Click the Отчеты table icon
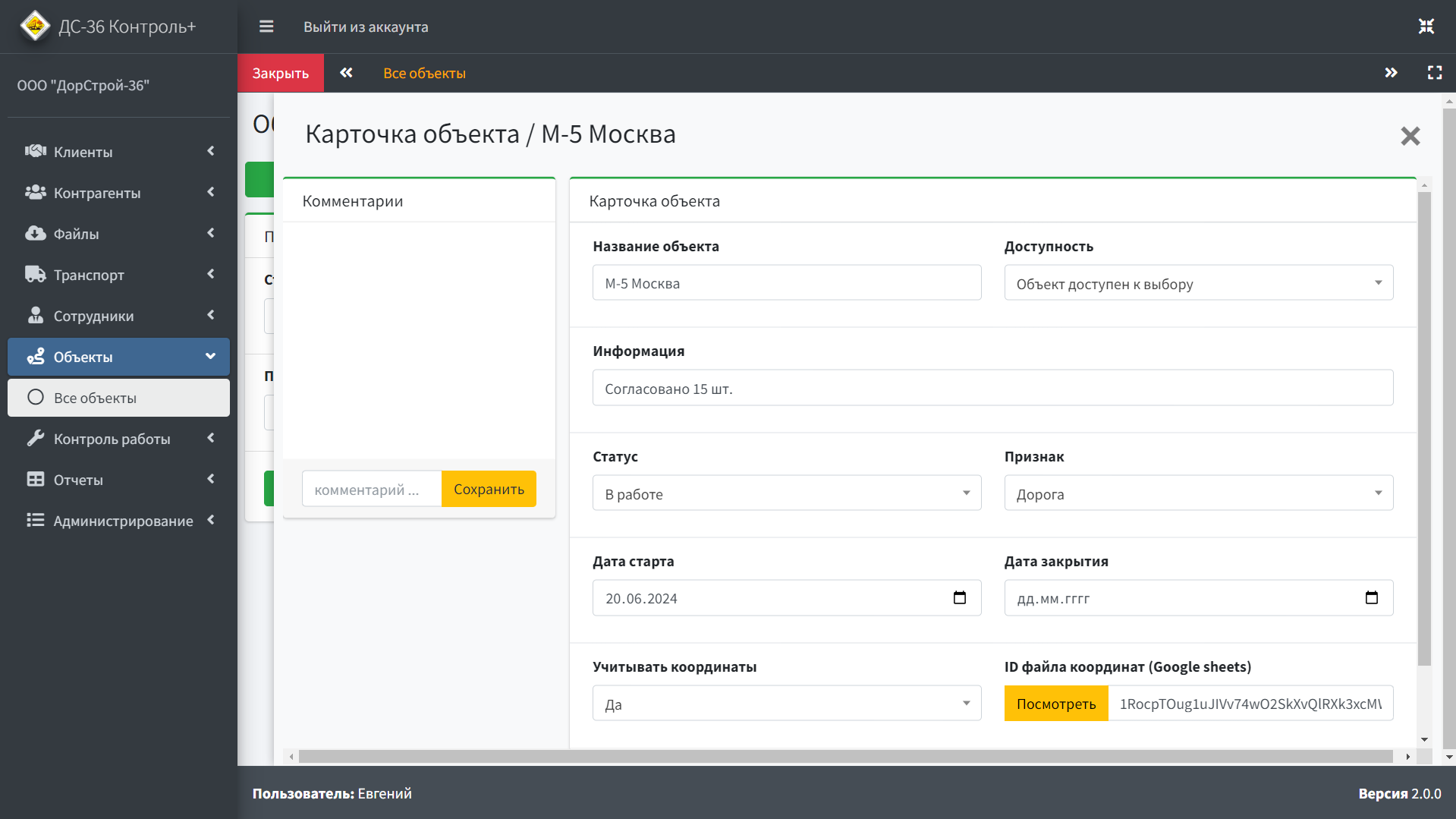 coord(36,479)
